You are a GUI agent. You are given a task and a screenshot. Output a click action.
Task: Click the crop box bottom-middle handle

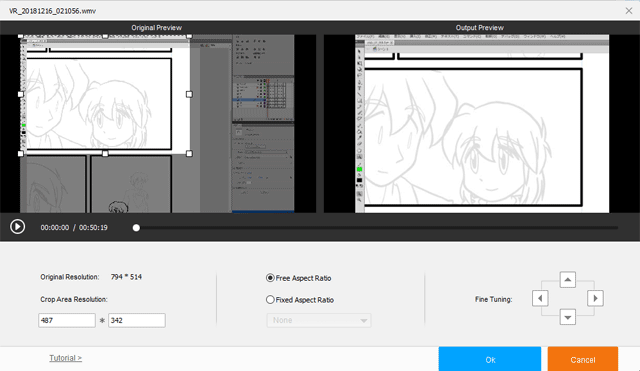105,153
